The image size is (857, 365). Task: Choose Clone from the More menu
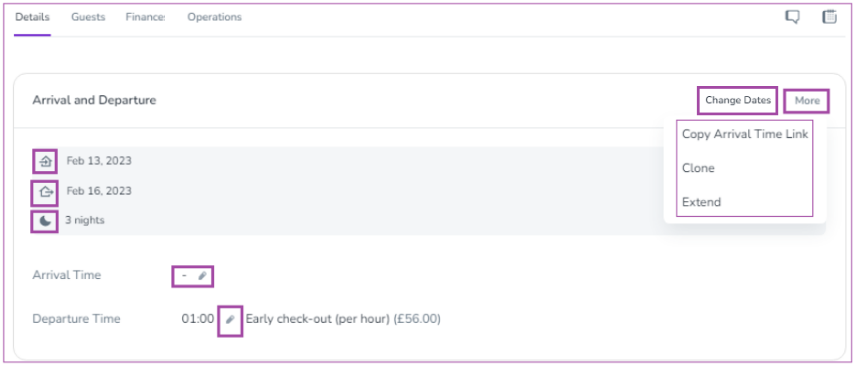[x=698, y=168]
